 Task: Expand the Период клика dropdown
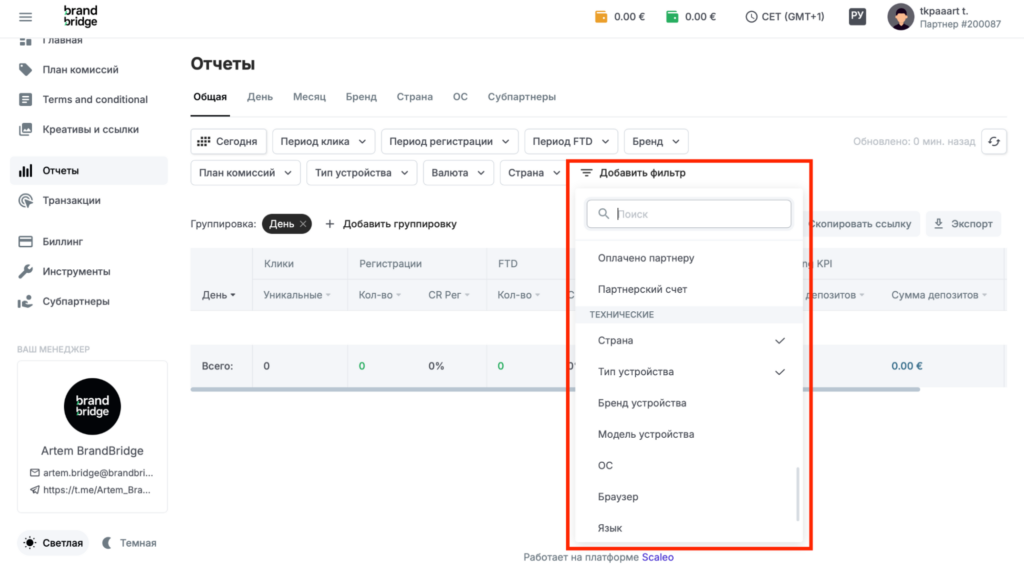pos(323,142)
